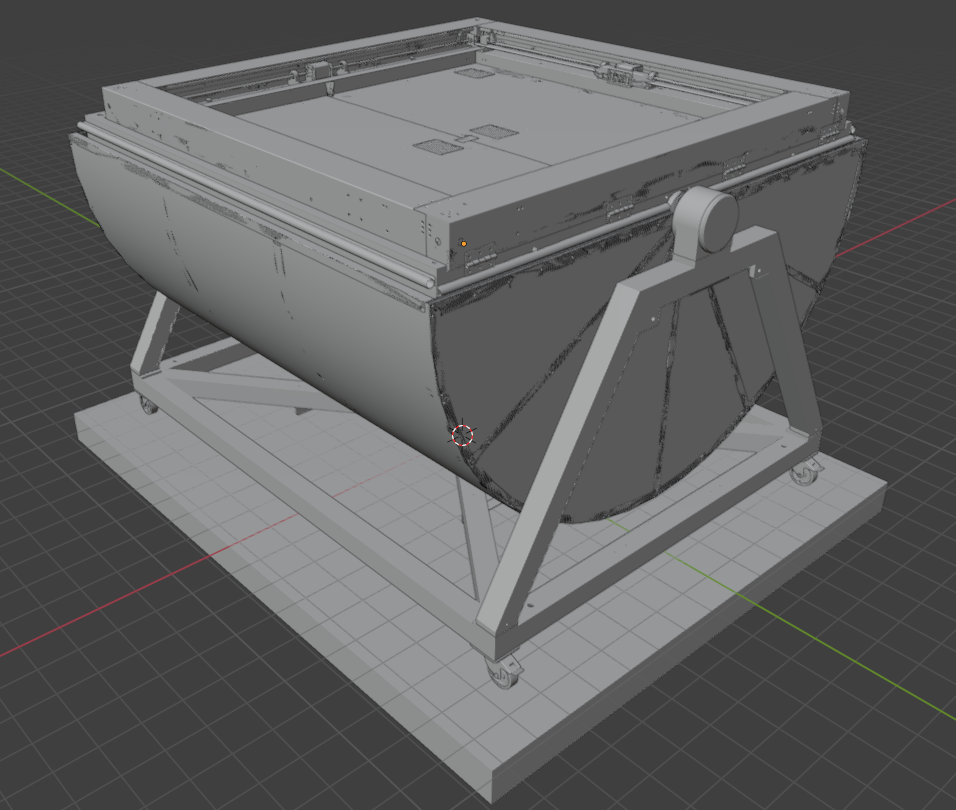Select the orange object origin dot

[464, 244]
